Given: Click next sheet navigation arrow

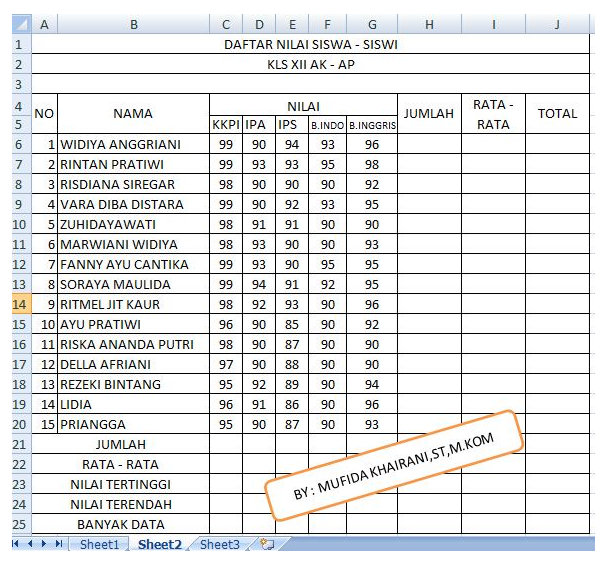Looking at the screenshot, I should pos(44,543).
